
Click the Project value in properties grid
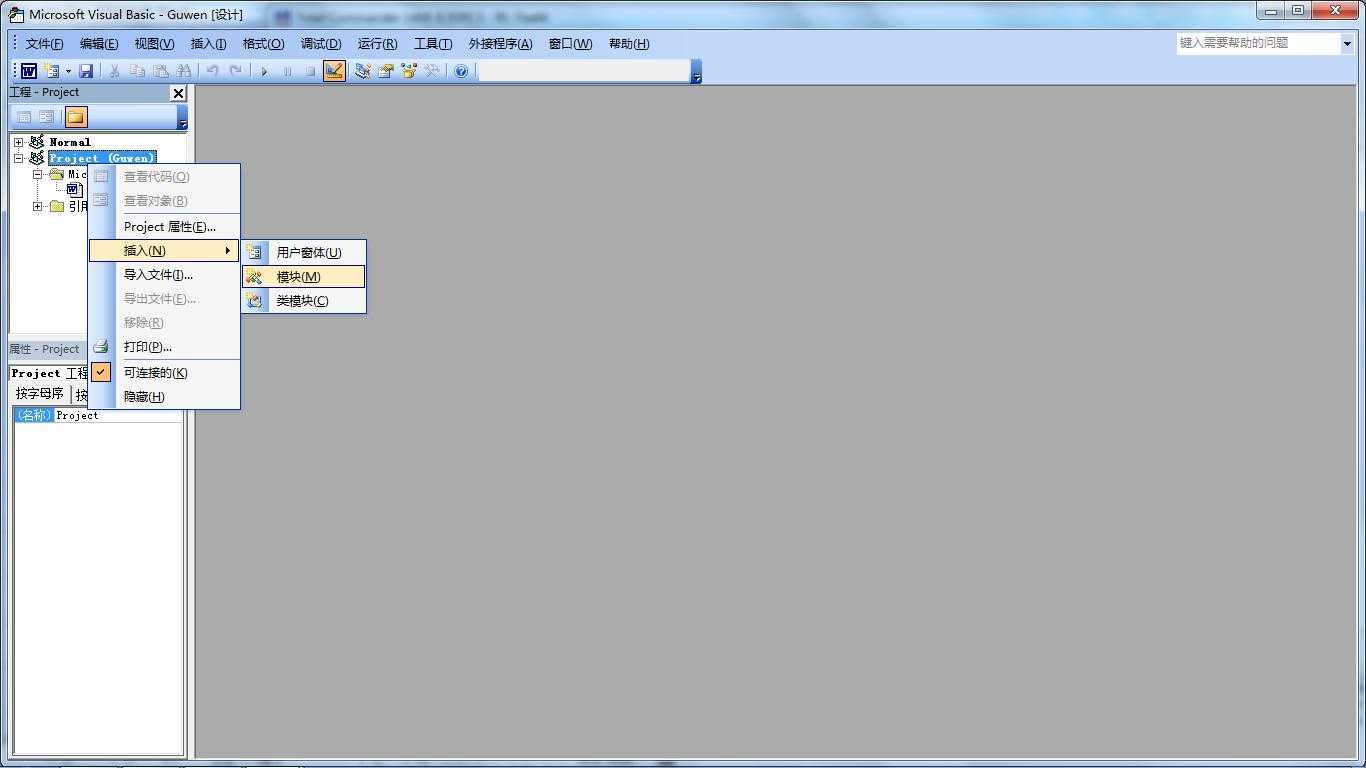point(118,415)
